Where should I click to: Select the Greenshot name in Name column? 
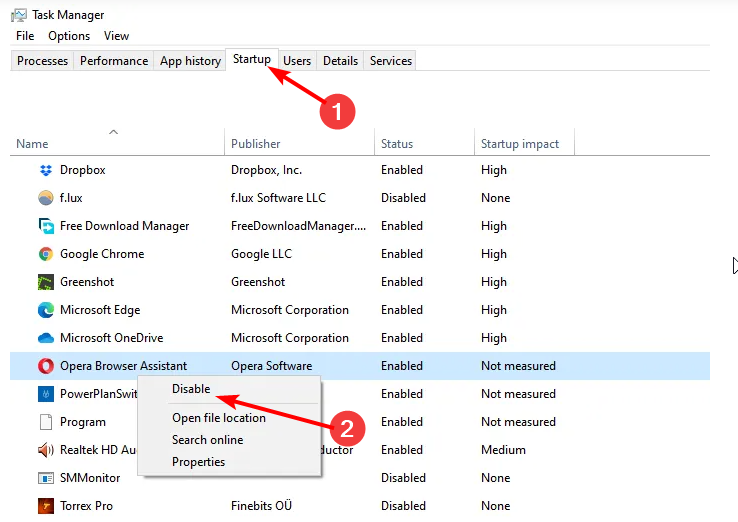(87, 282)
